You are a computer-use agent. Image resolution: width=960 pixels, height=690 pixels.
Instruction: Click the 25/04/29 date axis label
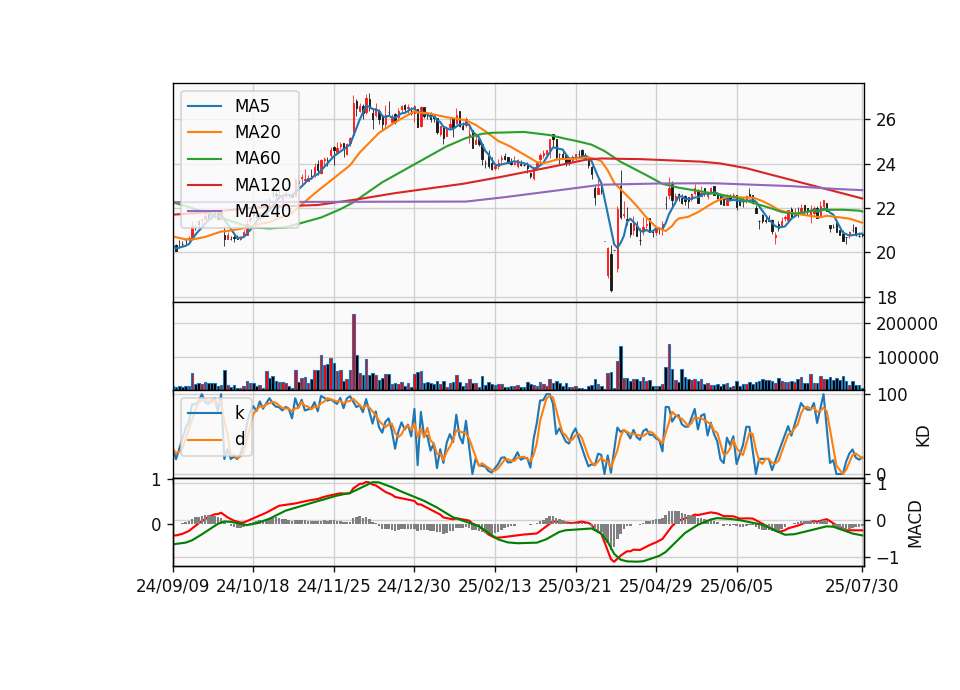pos(656,586)
